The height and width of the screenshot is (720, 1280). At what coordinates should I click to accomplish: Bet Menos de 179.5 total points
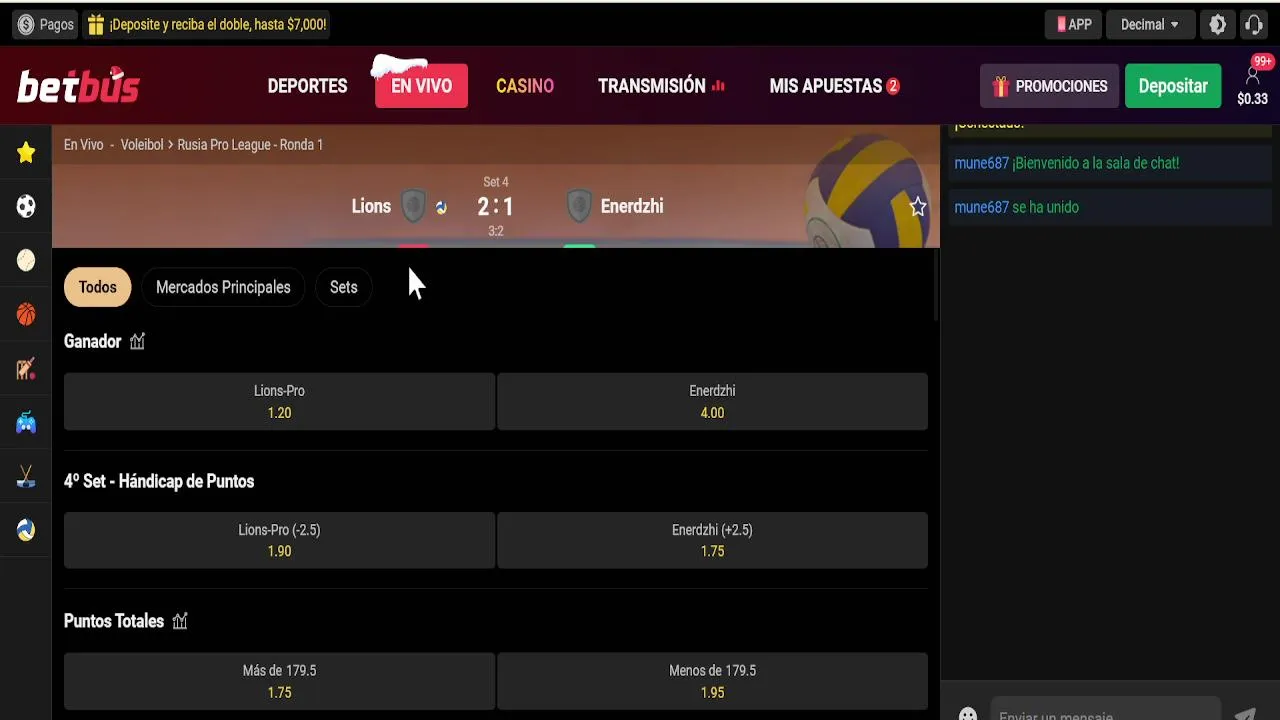[x=712, y=681]
